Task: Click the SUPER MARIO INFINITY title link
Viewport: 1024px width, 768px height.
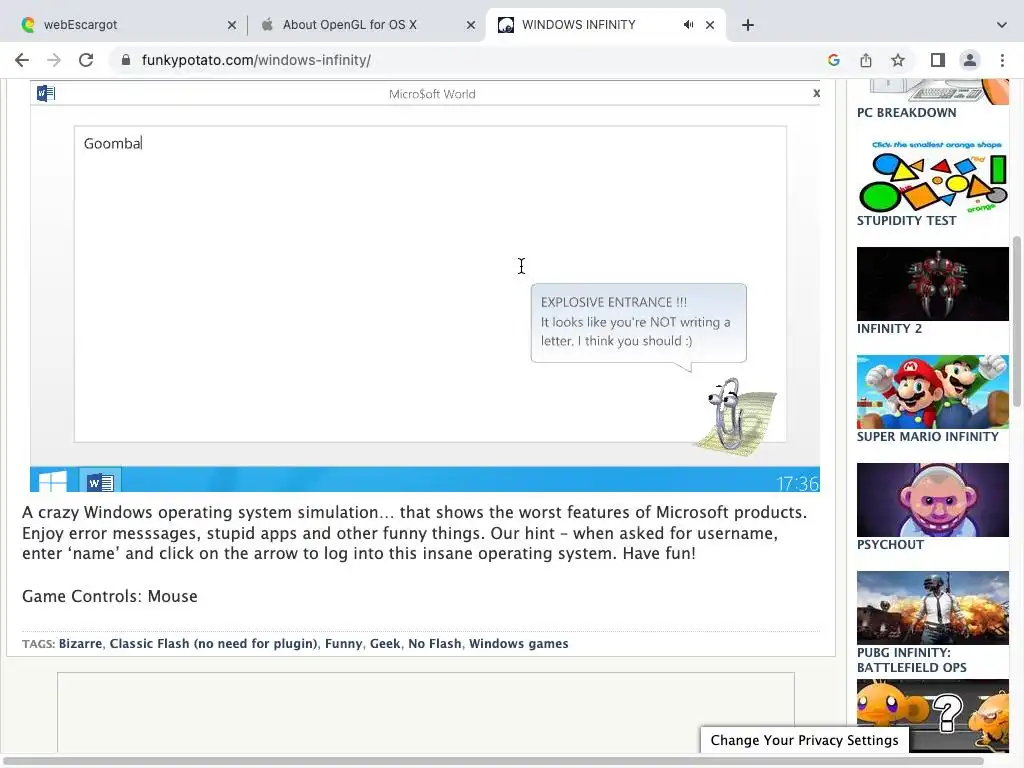Action: [x=927, y=437]
